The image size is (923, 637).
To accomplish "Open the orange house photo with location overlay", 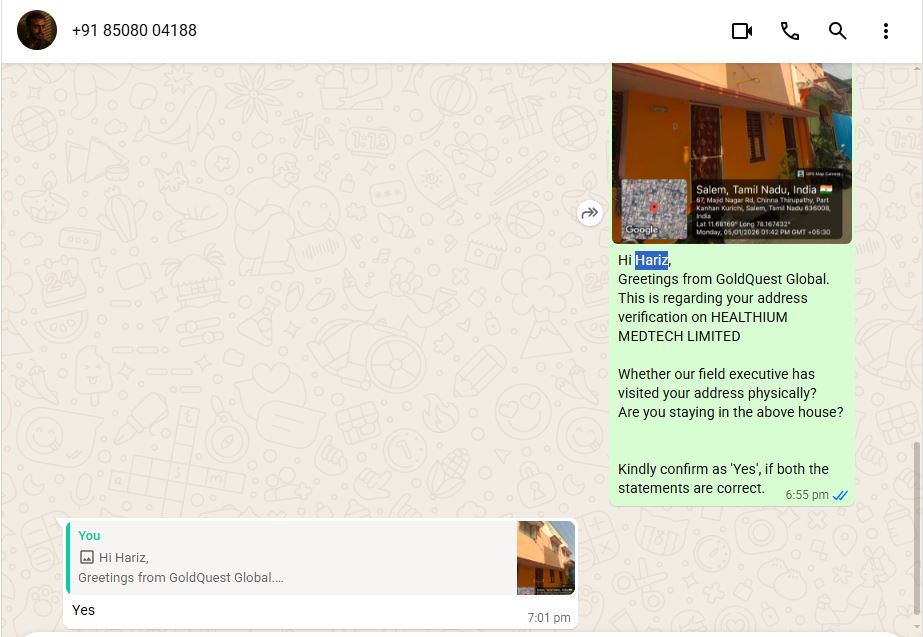I will pos(732,153).
